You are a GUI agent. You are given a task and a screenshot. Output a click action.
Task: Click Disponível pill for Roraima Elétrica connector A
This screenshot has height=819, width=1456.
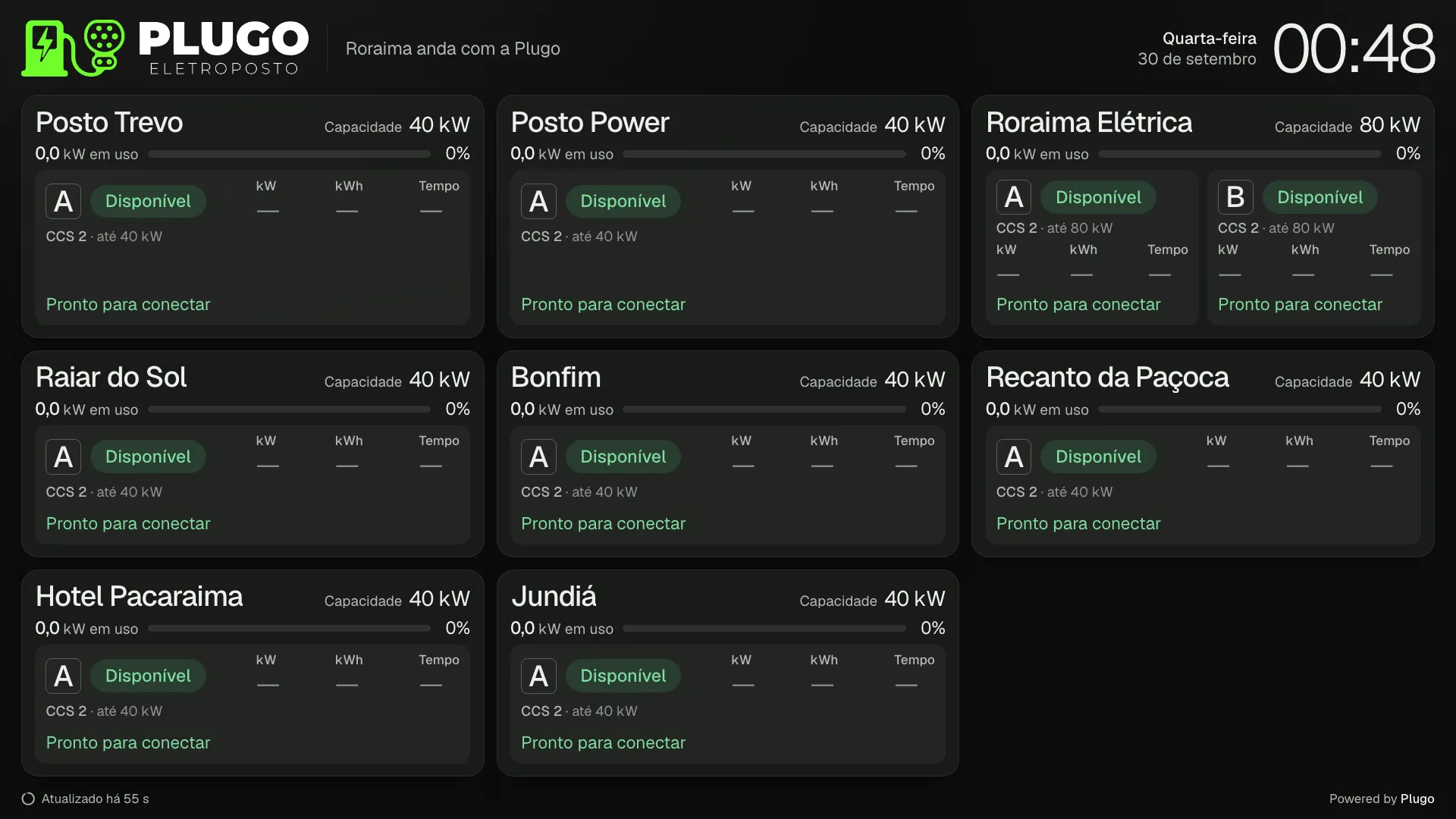point(1098,197)
